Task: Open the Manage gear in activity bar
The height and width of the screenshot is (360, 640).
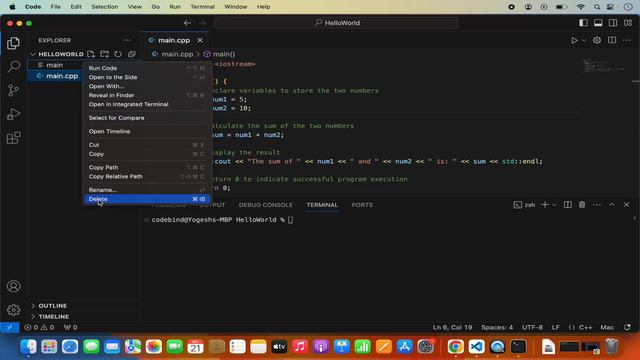Action: [x=13, y=310]
